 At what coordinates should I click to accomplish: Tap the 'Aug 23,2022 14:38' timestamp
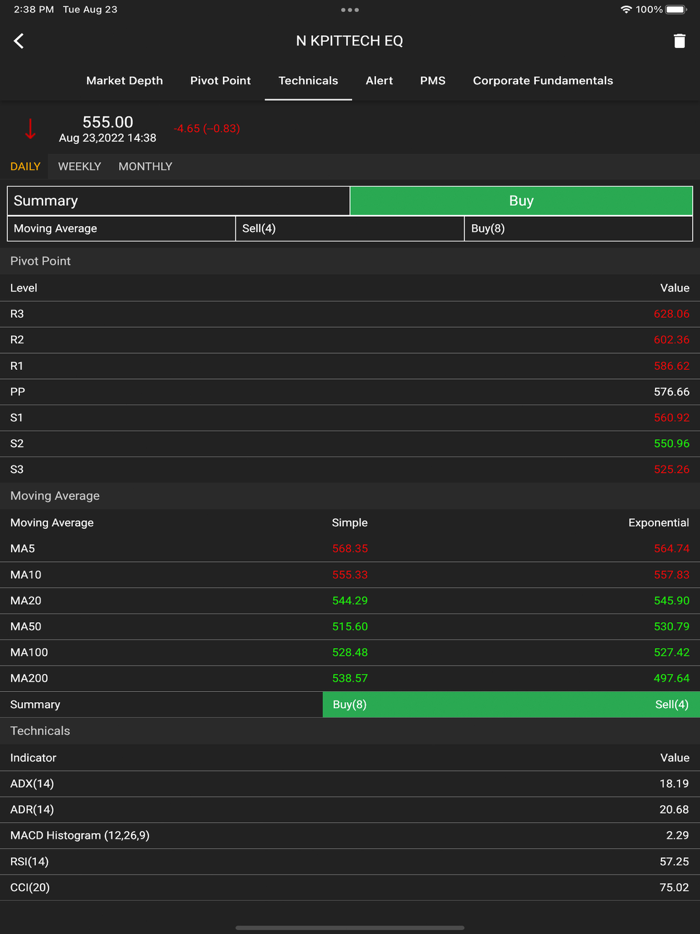click(107, 138)
